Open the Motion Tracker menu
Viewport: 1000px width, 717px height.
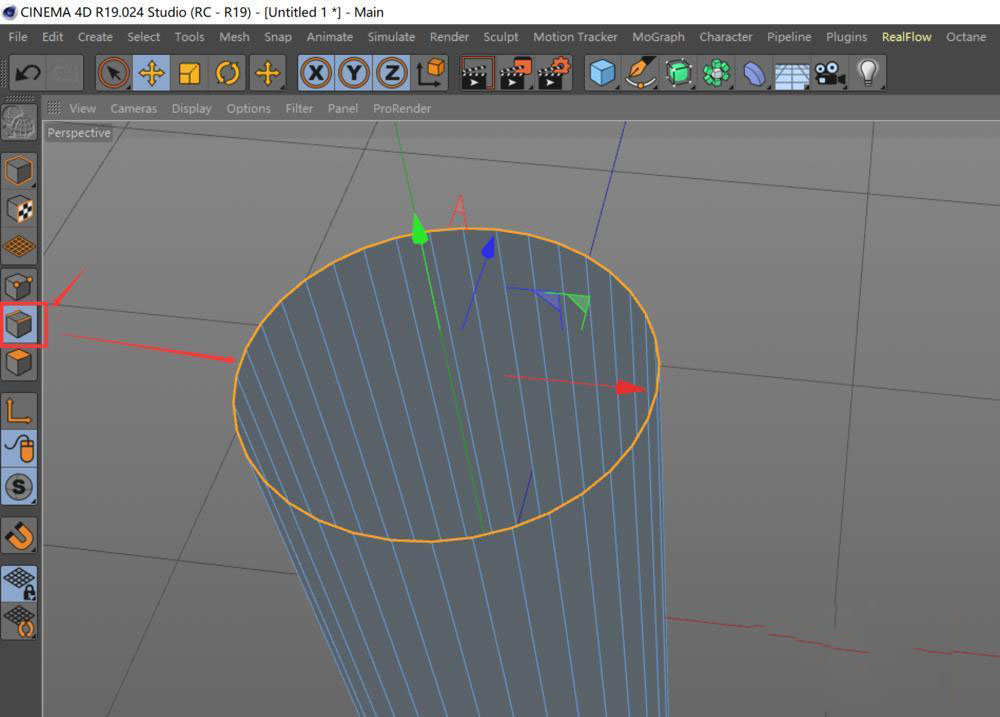(575, 37)
